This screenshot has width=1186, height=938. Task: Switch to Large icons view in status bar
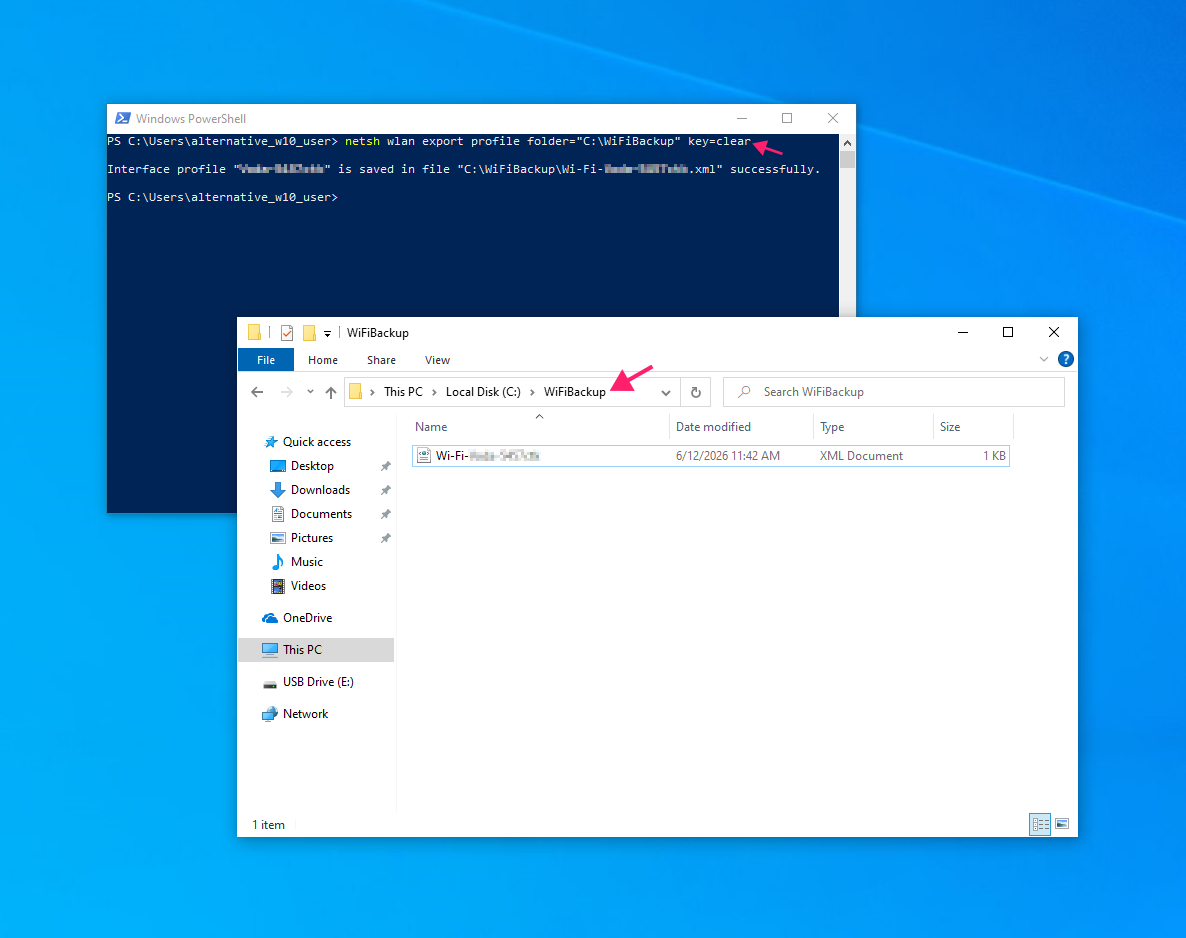1062,824
